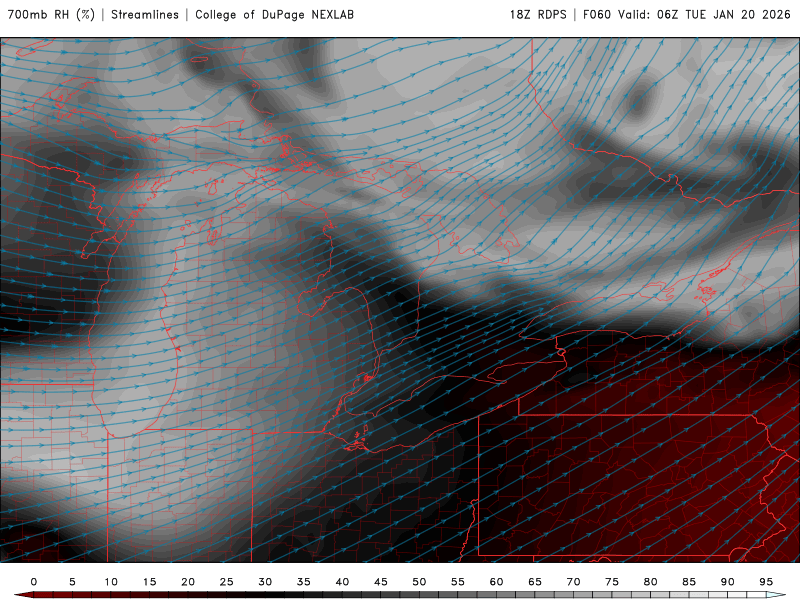800x600 pixels.
Task: Click the colorbar label "95"
Action: tap(766, 582)
